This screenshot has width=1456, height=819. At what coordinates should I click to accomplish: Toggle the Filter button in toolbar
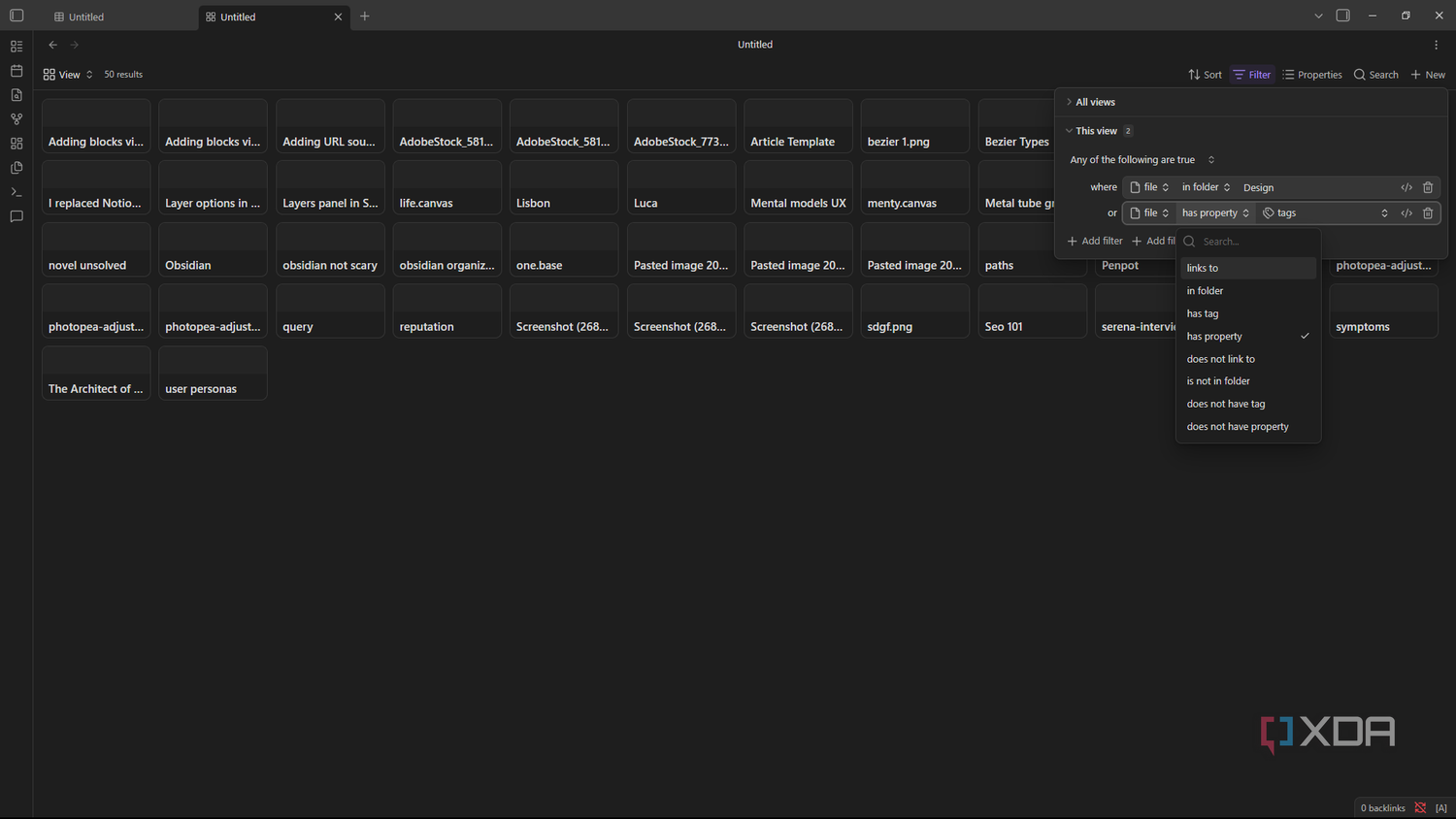coord(1252,75)
